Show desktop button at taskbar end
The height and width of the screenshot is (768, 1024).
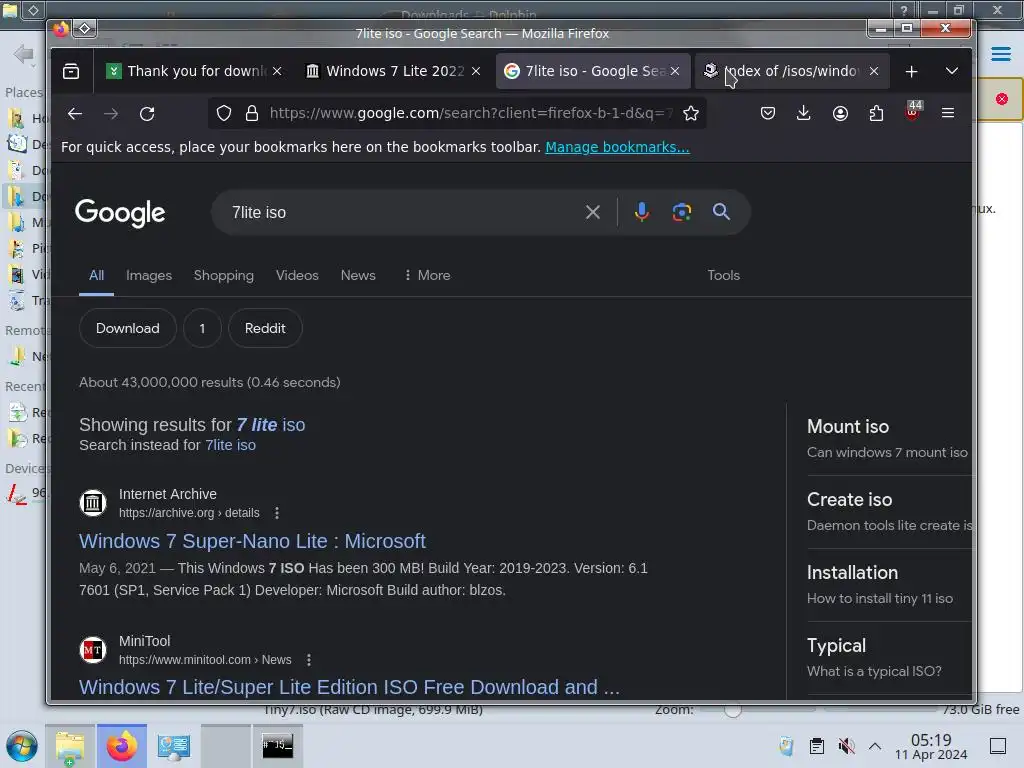[x=998, y=746]
